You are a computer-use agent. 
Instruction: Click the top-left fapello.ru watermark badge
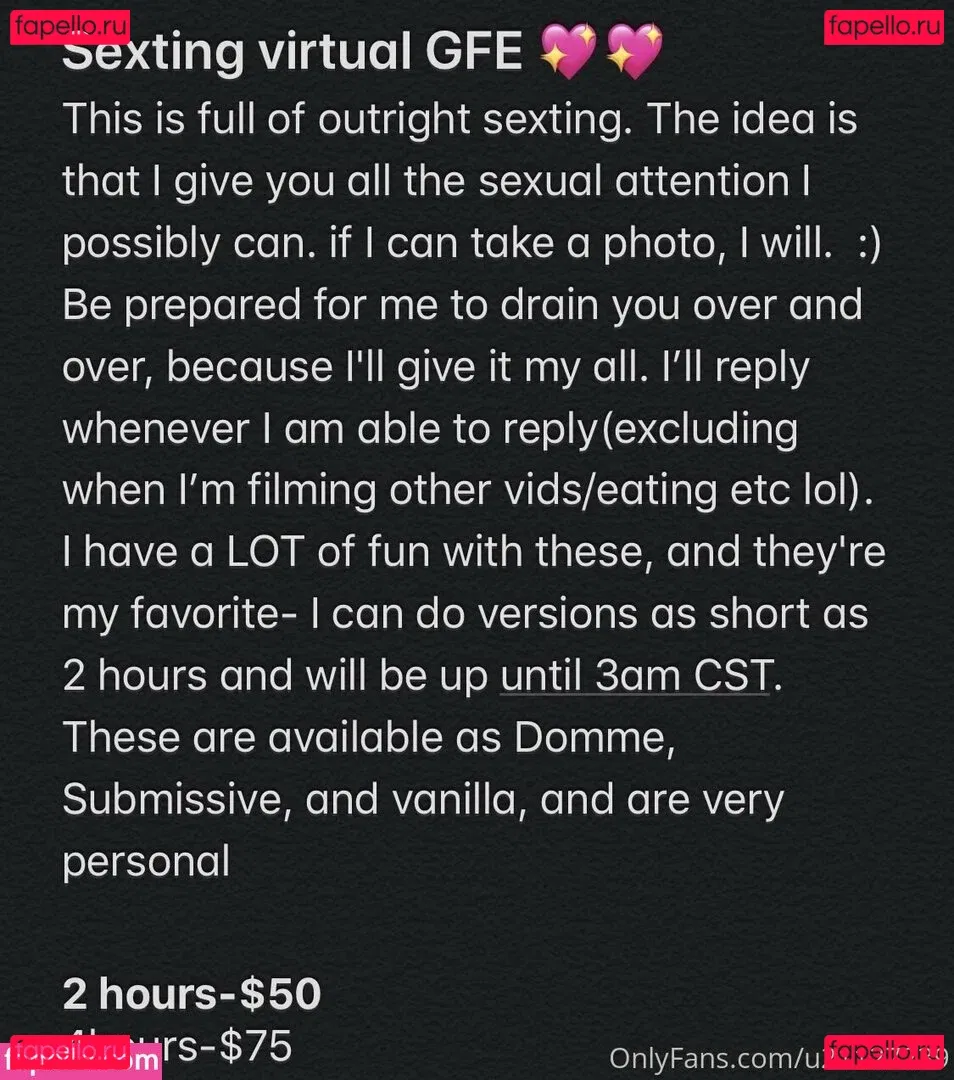pos(70,25)
